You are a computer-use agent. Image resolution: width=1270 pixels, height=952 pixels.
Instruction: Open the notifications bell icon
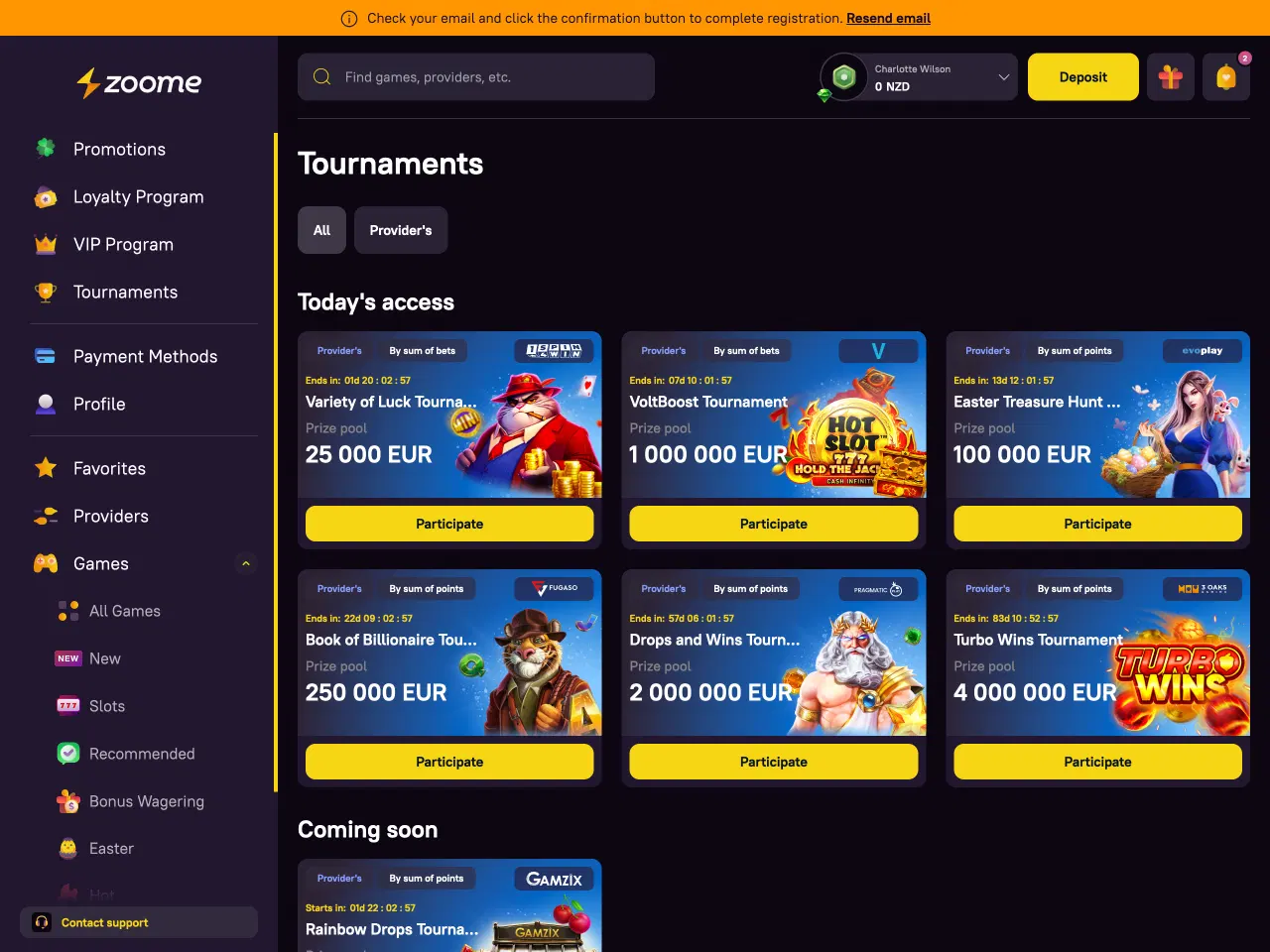pos(1226,77)
